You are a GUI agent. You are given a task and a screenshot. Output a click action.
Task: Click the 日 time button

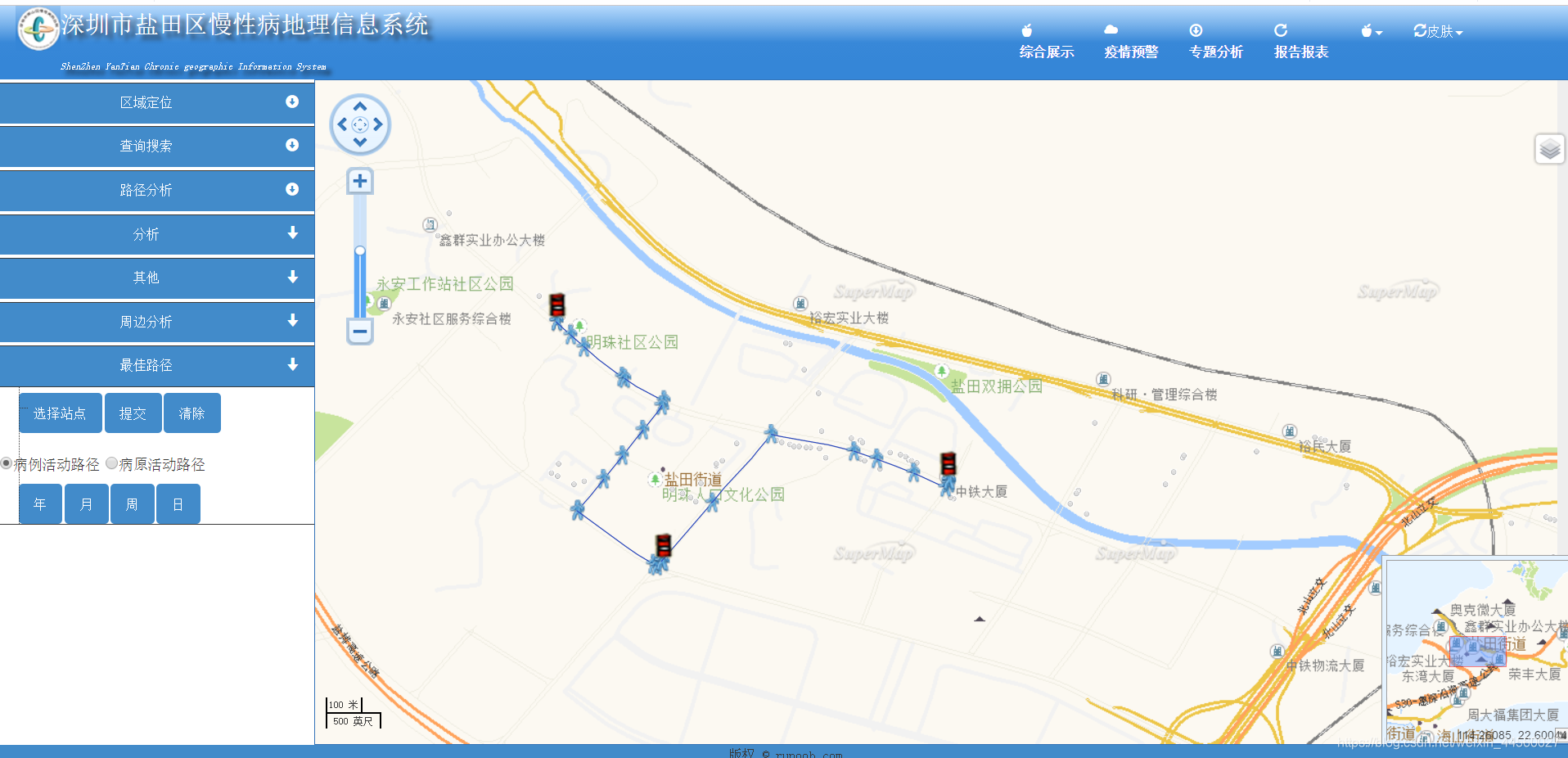point(178,504)
